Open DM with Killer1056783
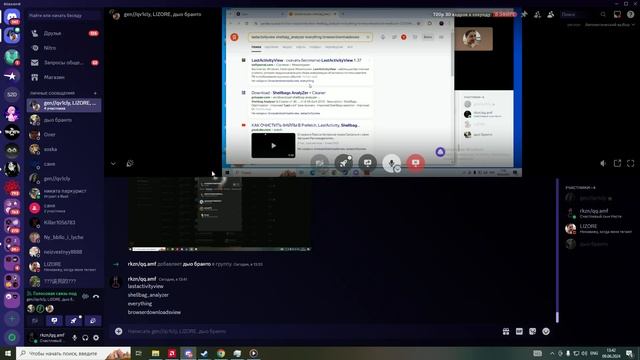 point(64,222)
